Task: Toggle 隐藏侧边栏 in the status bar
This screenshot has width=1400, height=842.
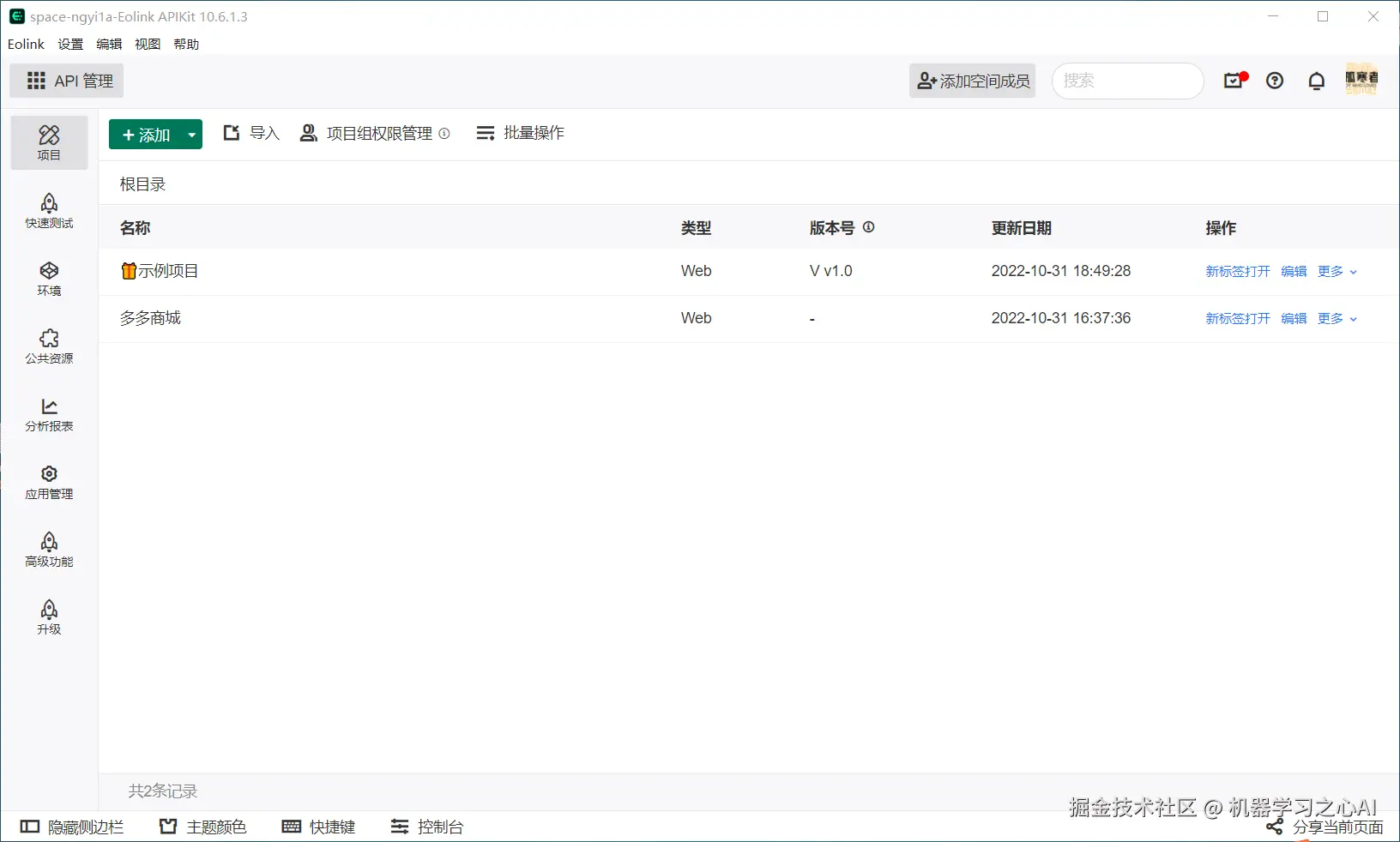Action: pos(73,826)
